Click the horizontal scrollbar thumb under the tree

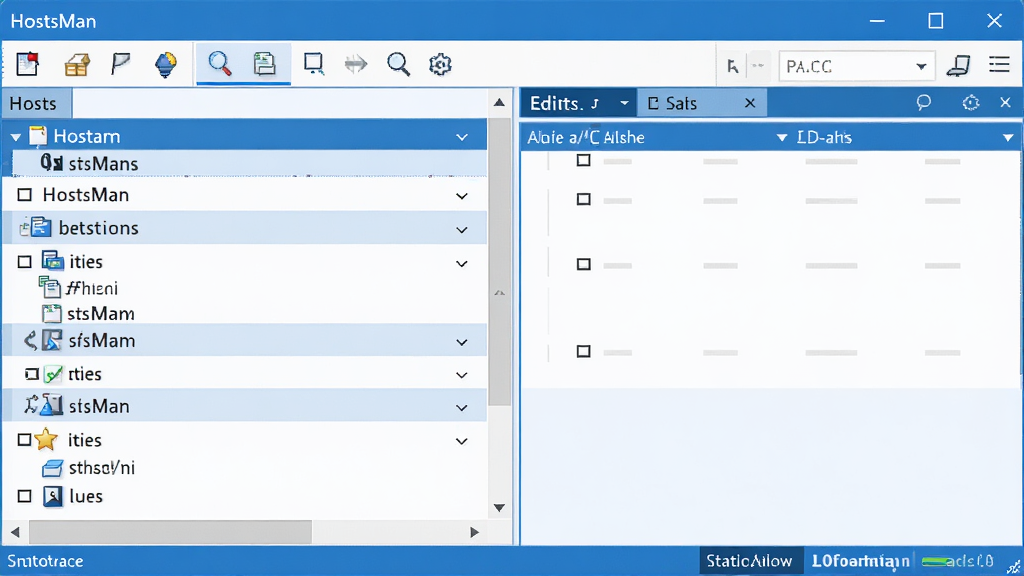(170, 532)
